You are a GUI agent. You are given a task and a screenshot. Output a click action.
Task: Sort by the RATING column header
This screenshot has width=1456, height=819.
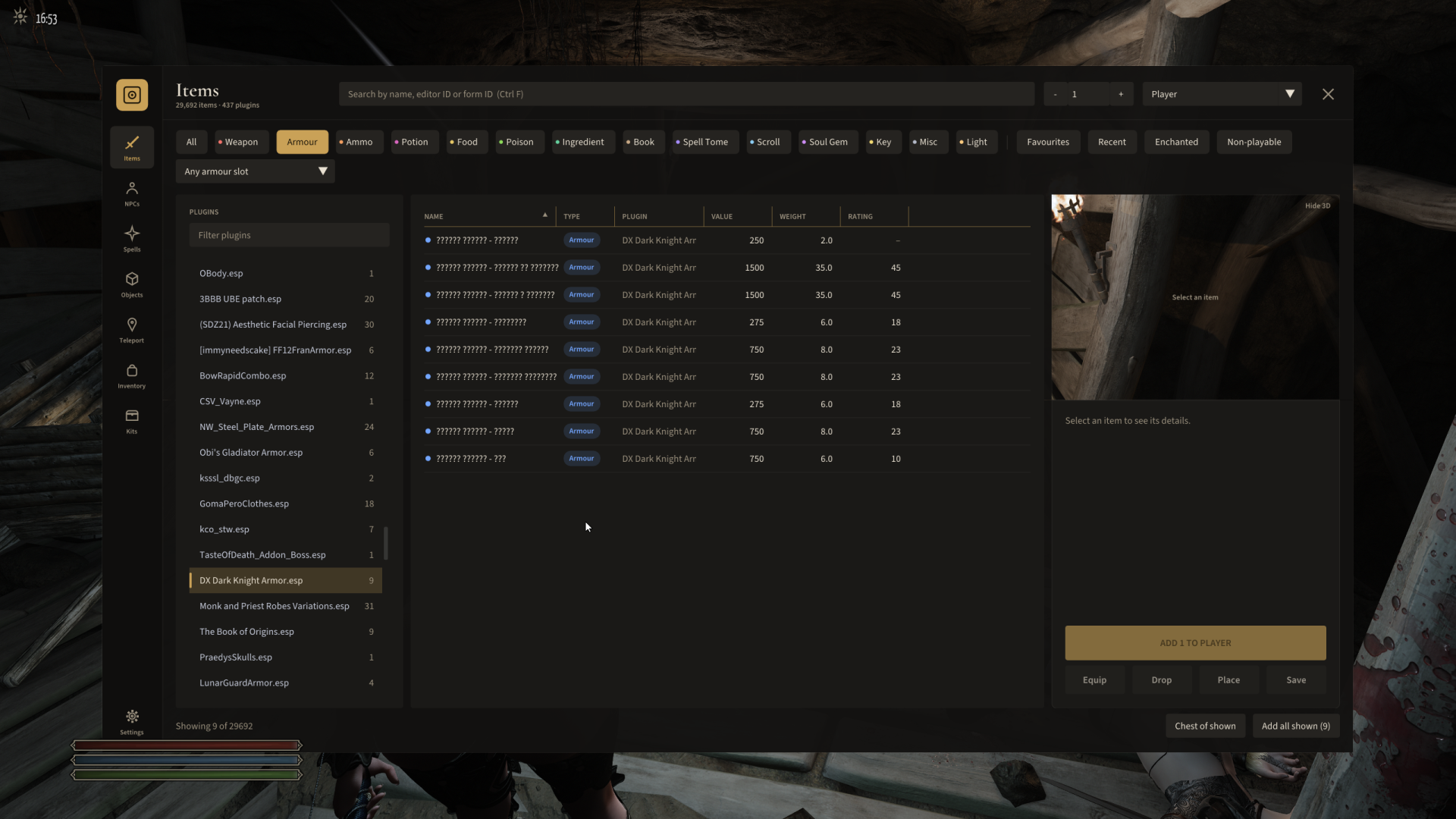coord(874,216)
